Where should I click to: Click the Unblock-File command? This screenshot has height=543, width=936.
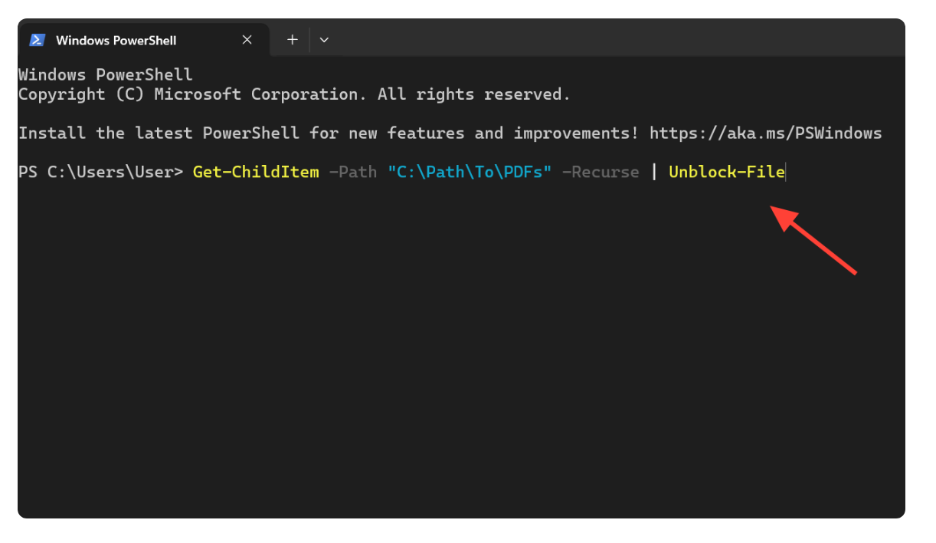coord(726,172)
